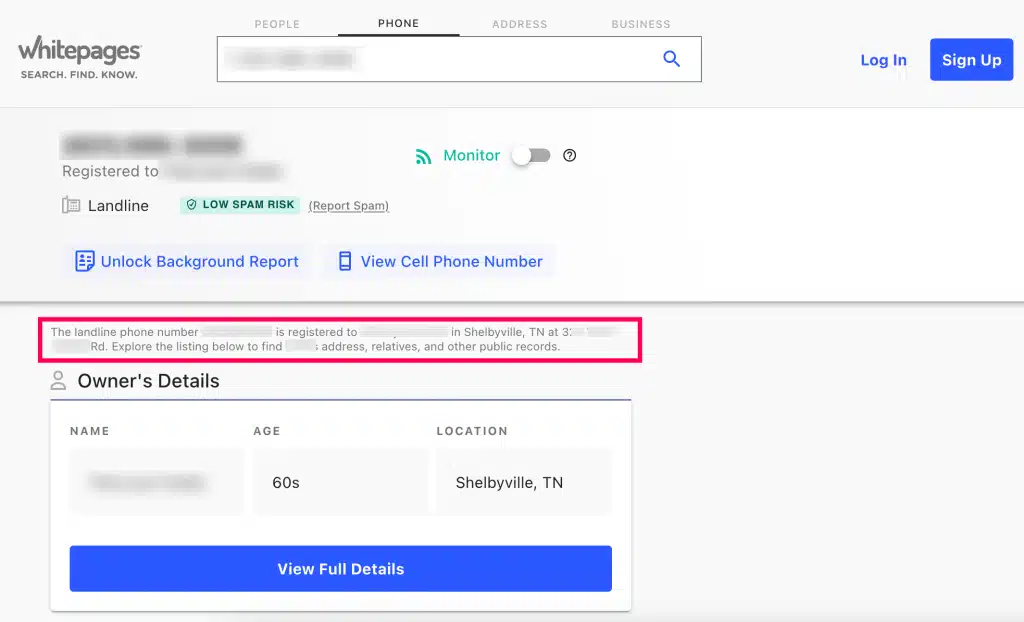
Task: Click the NAME column header
Action: point(89,431)
